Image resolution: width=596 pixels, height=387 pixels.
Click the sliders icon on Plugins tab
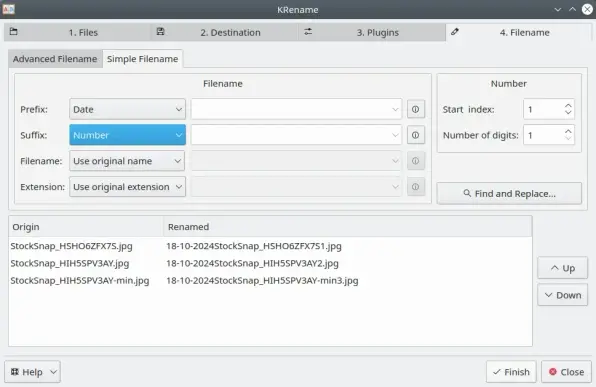[308, 32]
